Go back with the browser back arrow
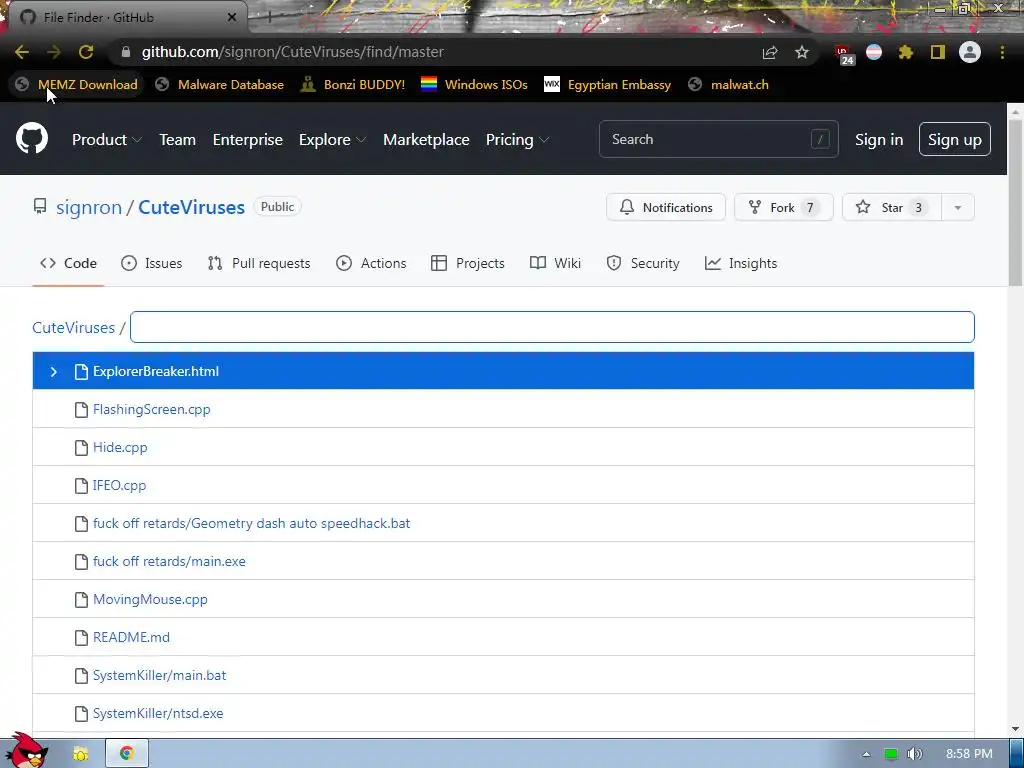 click(22, 52)
